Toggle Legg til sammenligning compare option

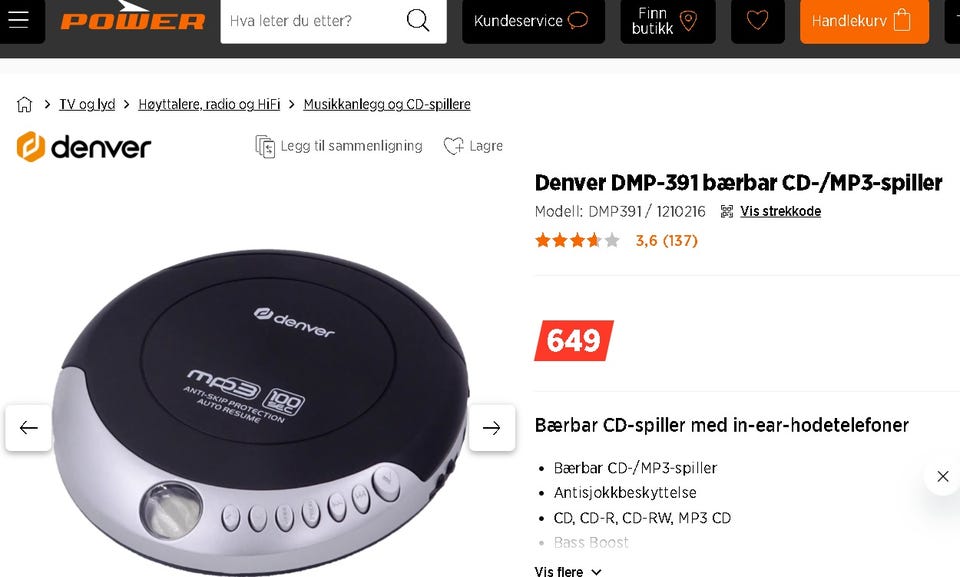pos(339,146)
